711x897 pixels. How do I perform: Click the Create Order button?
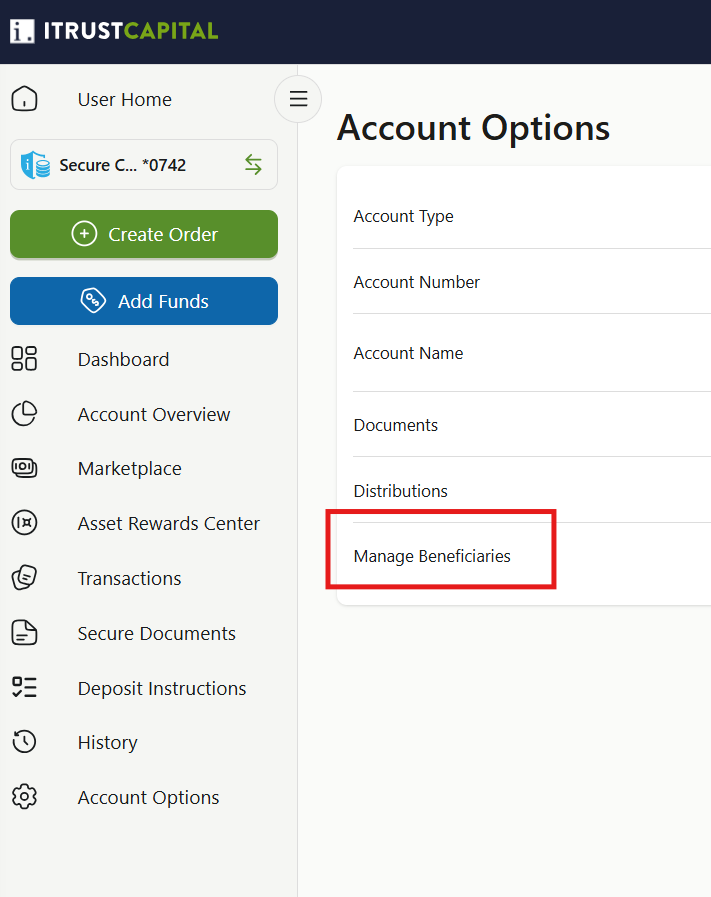[144, 235]
